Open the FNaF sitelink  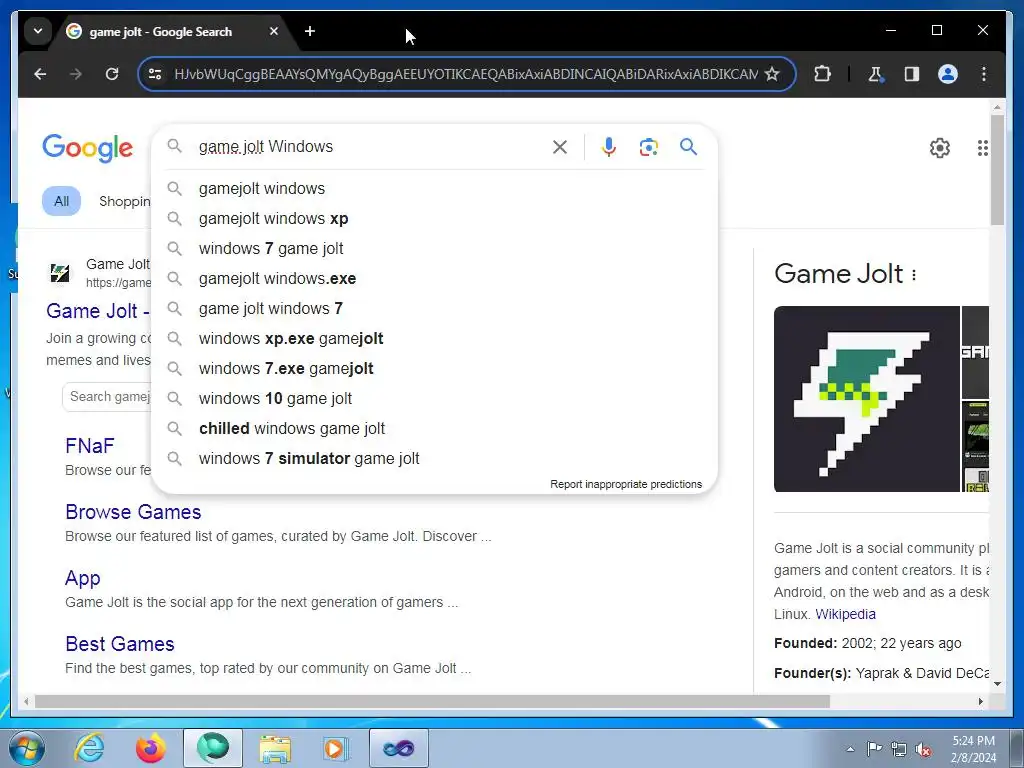click(x=89, y=446)
